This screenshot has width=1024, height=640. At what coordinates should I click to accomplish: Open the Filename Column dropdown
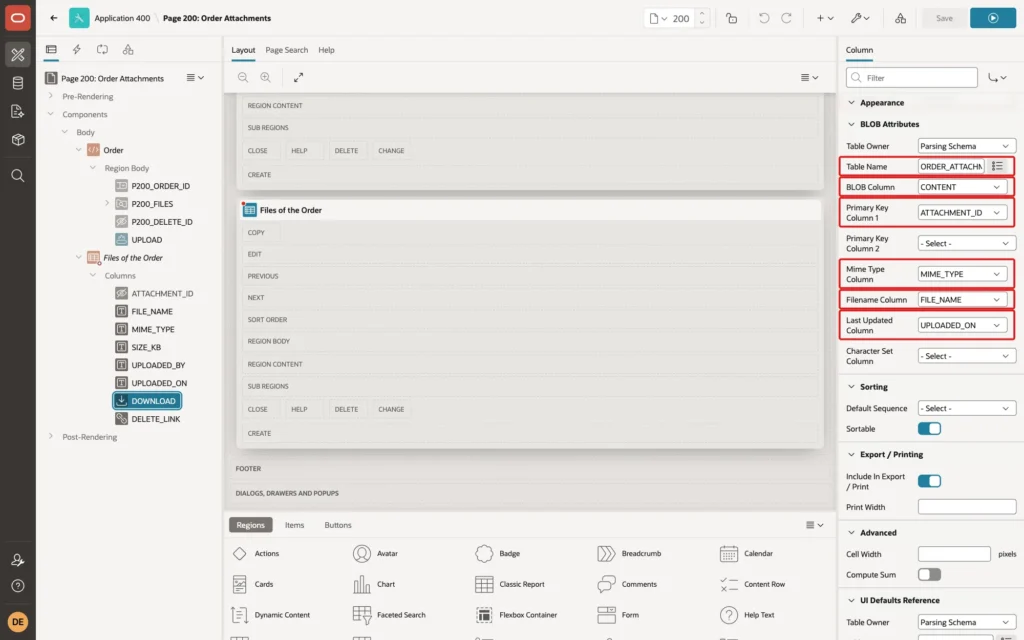pos(962,300)
